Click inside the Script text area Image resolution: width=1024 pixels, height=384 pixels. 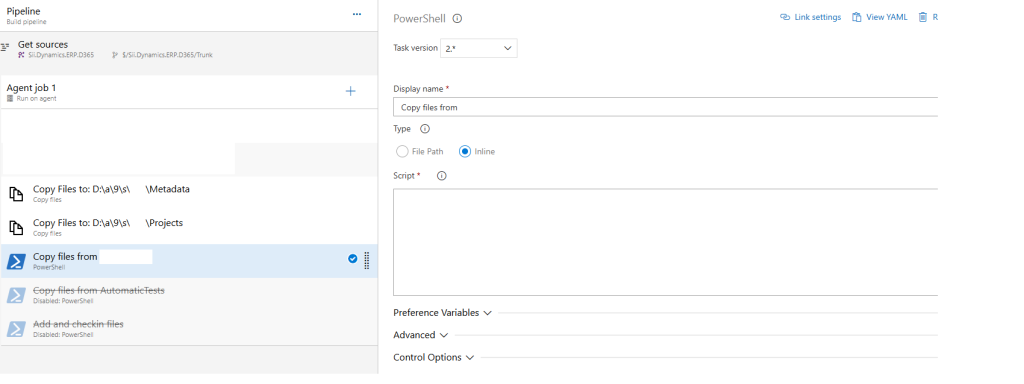[665, 242]
